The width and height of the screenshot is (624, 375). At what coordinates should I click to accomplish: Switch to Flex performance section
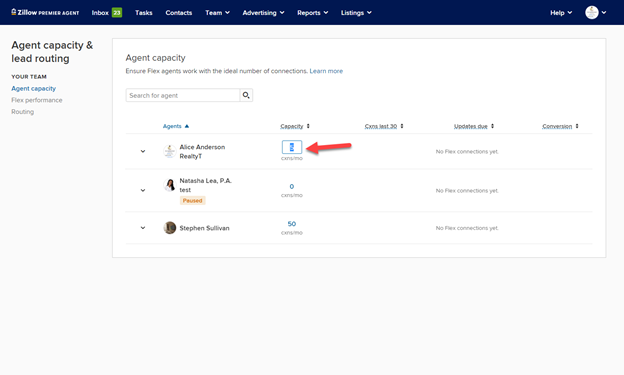[37, 100]
